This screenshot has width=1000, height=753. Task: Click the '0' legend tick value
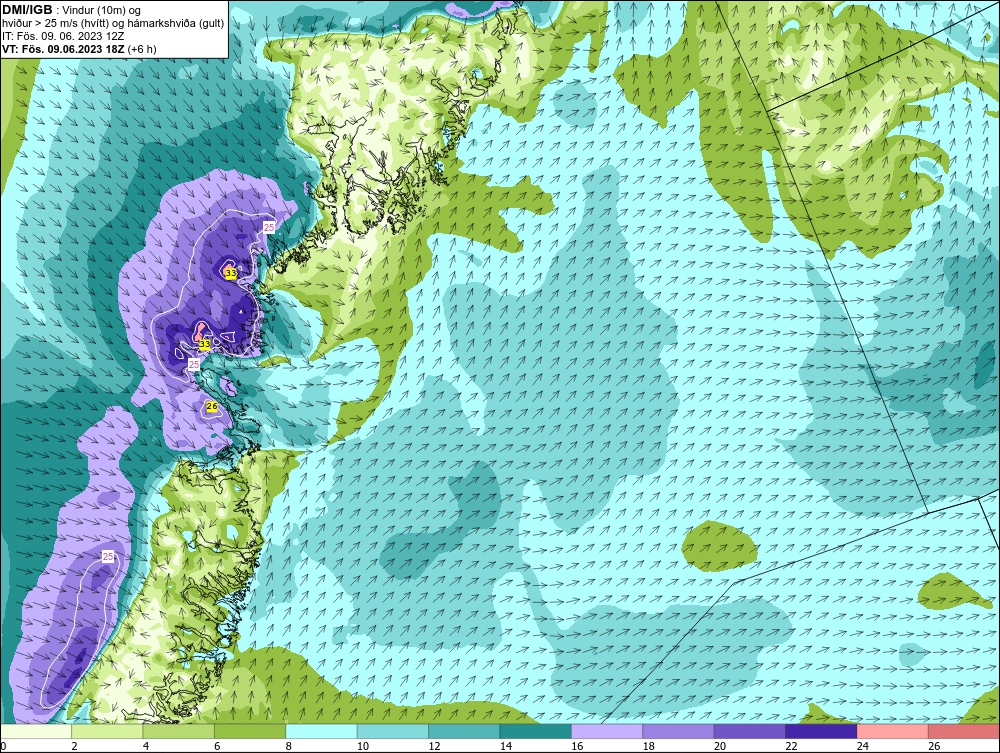[3, 746]
